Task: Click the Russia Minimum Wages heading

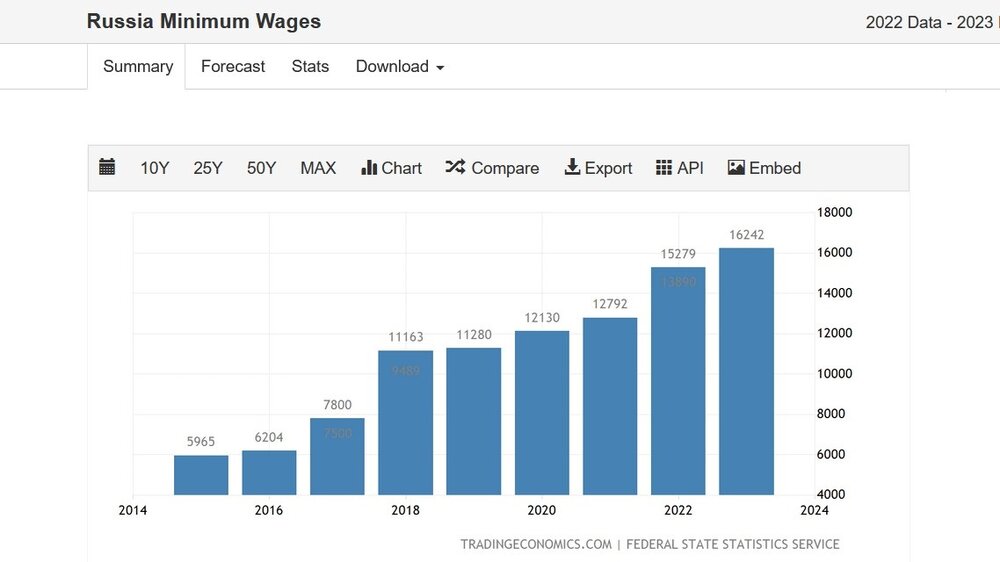Action: pyautogui.click(x=204, y=21)
